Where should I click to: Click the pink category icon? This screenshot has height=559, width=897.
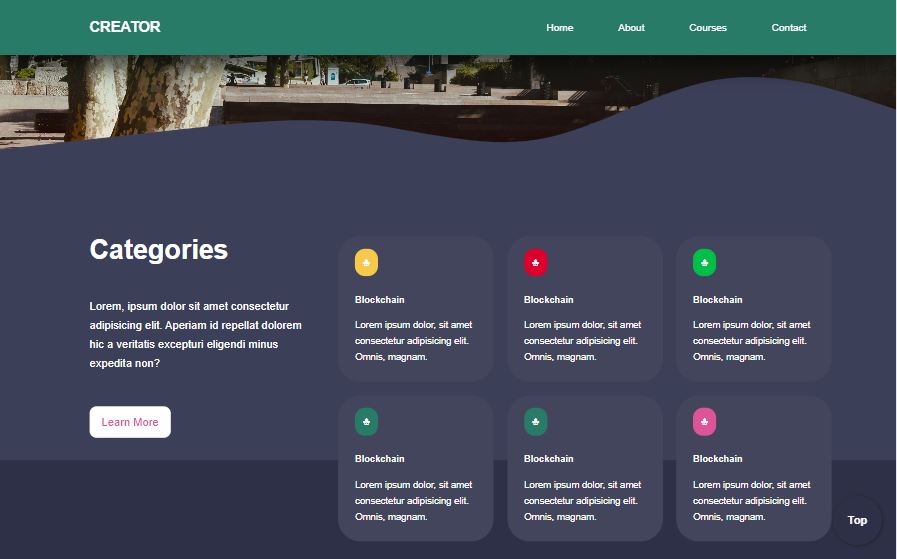[704, 422]
